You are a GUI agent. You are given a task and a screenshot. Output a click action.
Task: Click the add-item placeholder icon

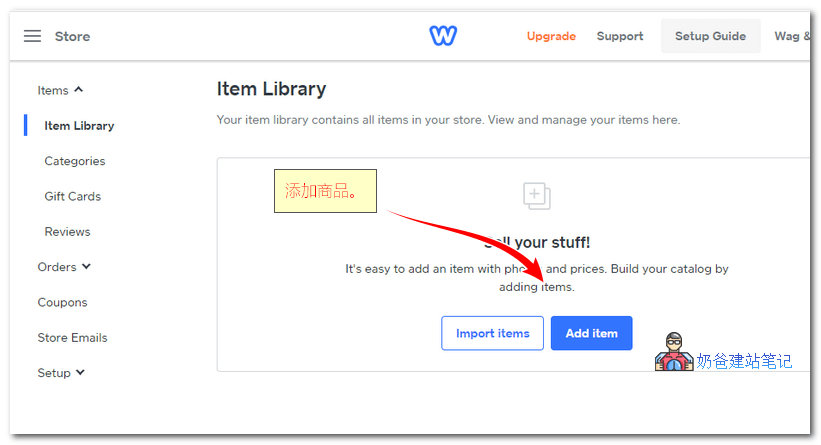pos(537,195)
